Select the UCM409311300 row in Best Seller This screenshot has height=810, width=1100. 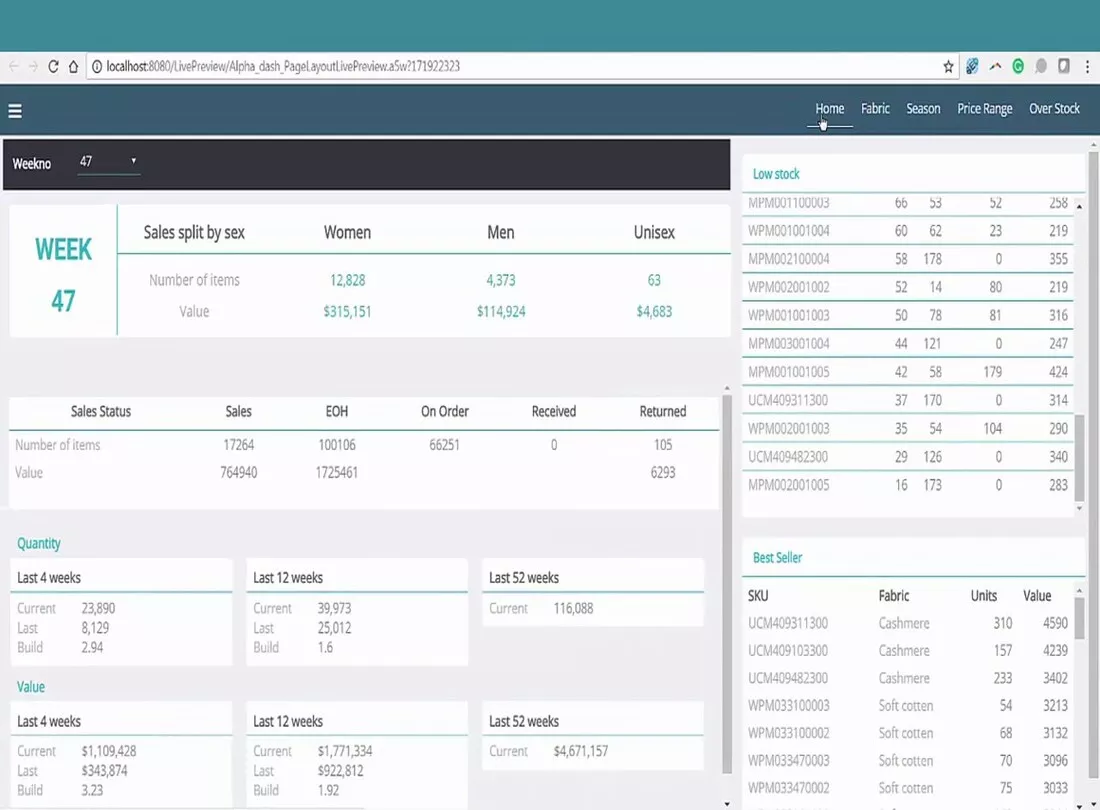[x=788, y=623]
